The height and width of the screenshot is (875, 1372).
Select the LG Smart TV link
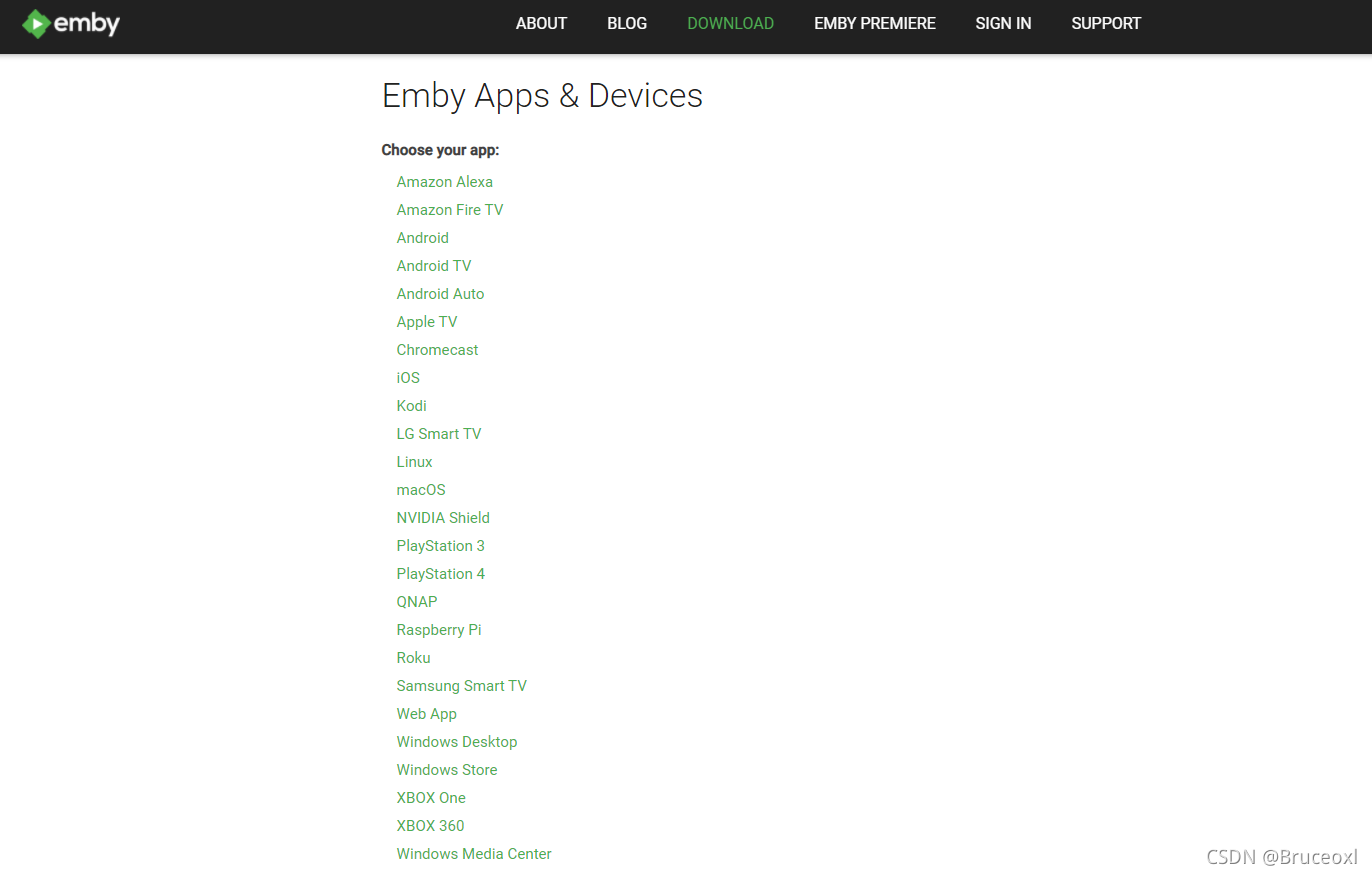439,434
